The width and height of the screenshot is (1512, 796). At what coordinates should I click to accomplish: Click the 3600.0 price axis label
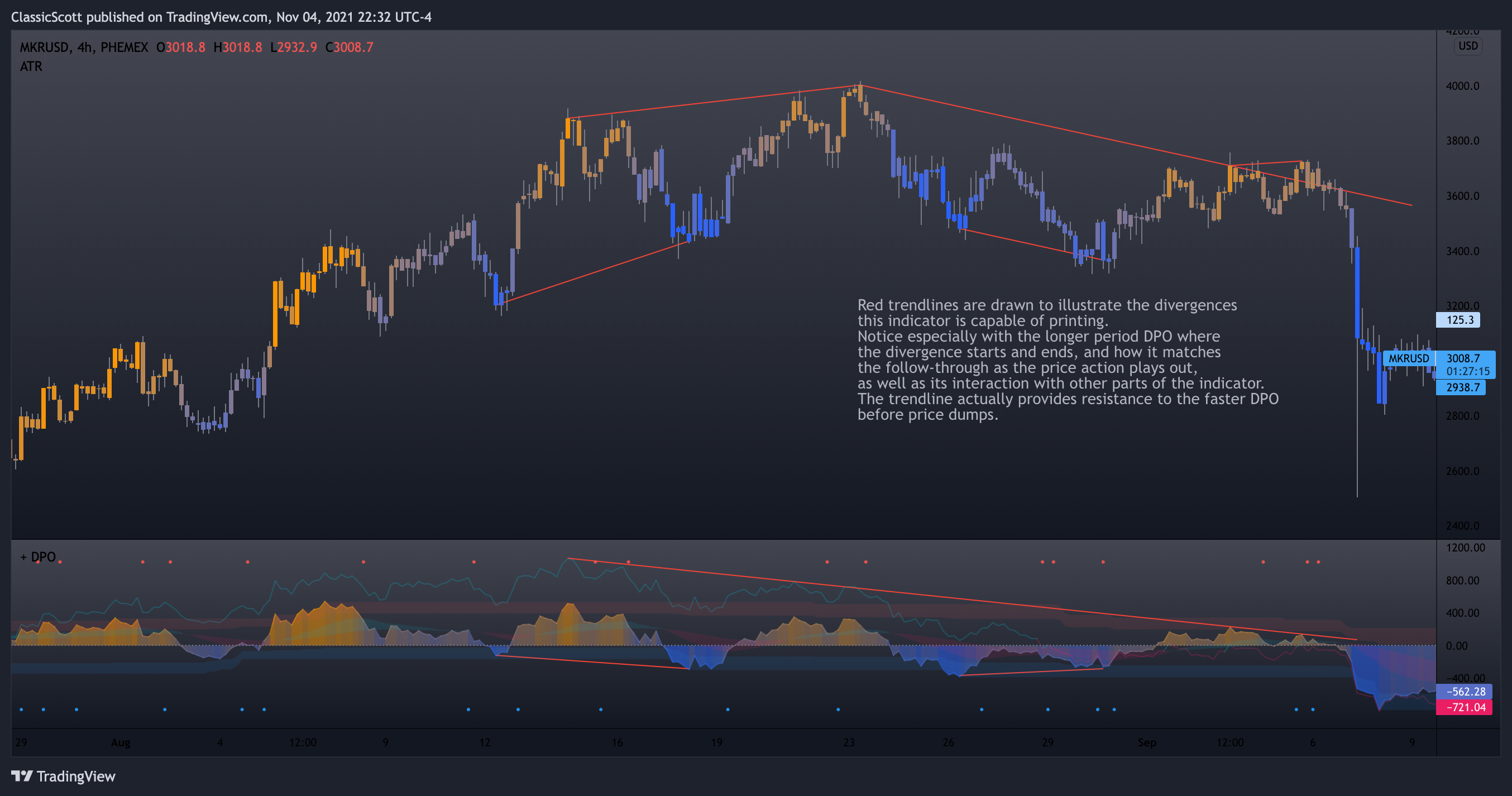click(1462, 196)
